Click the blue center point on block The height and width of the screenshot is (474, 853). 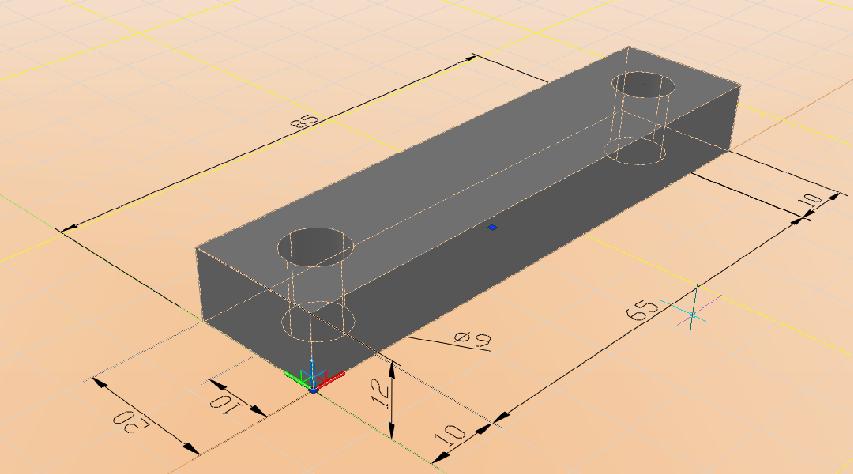pyautogui.click(x=492, y=228)
